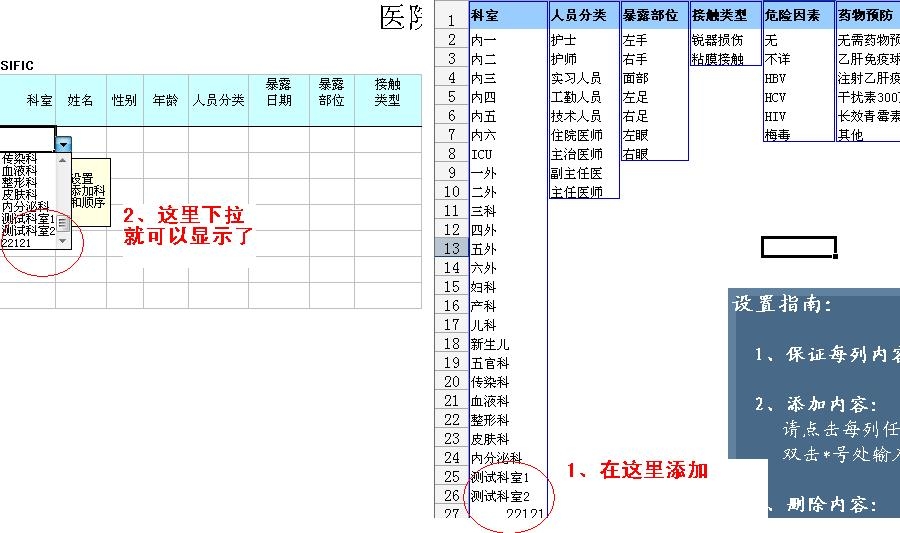Click the dropdown list scrollbar thumb
This screenshot has height=533, width=900.
tap(63, 224)
